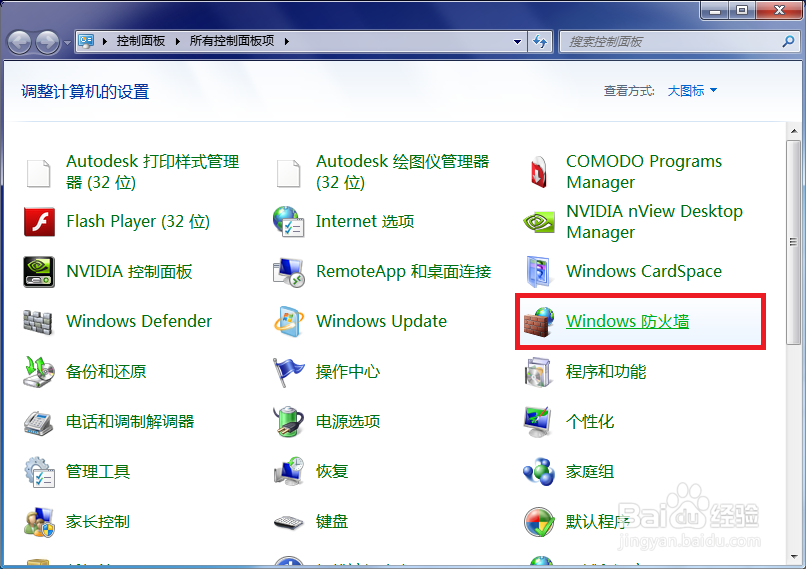Click the vertical scrollbar thumb
806x569 pixels.
(794, 242)
